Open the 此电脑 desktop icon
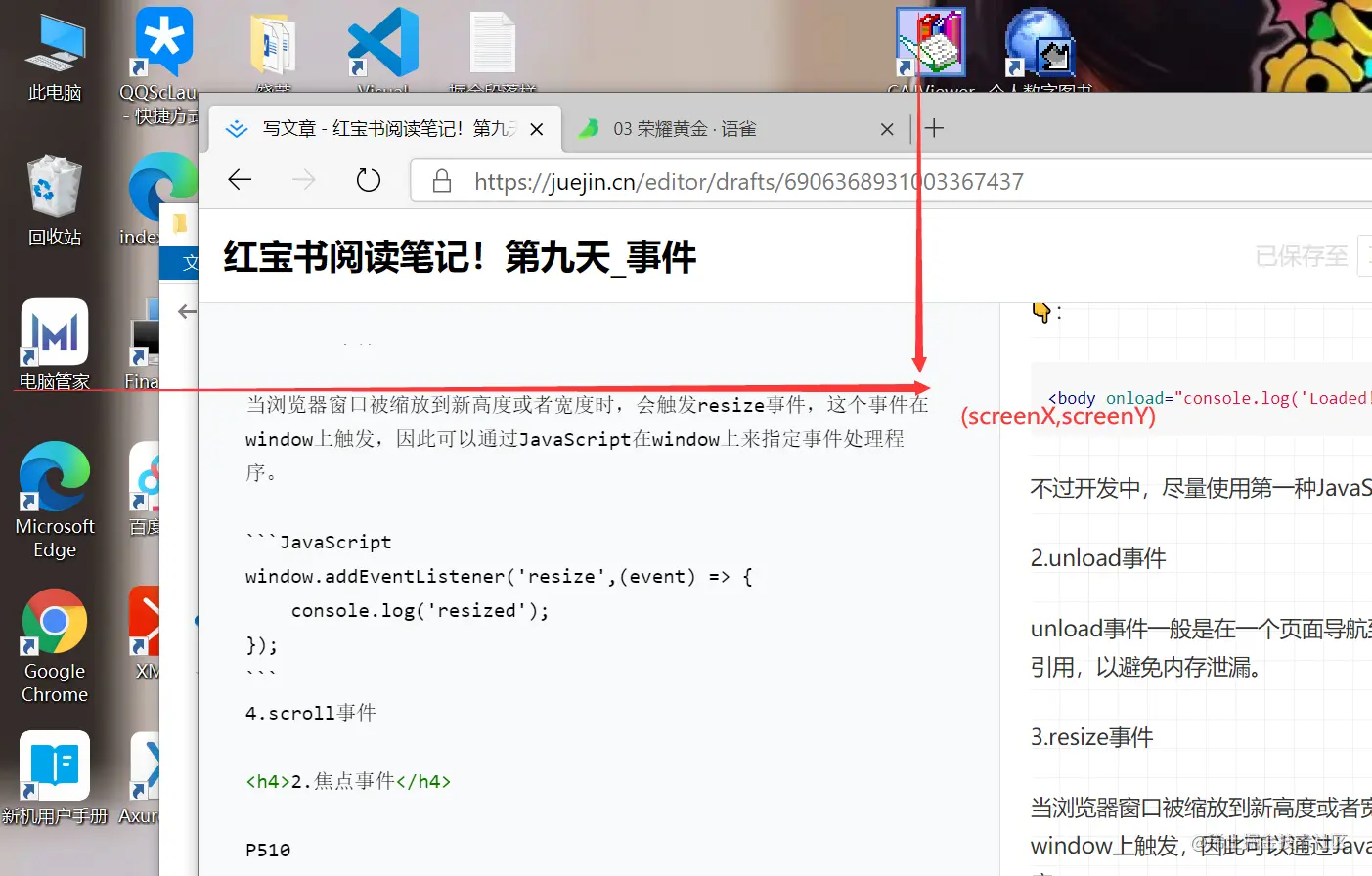 click(x=55, y=57)
